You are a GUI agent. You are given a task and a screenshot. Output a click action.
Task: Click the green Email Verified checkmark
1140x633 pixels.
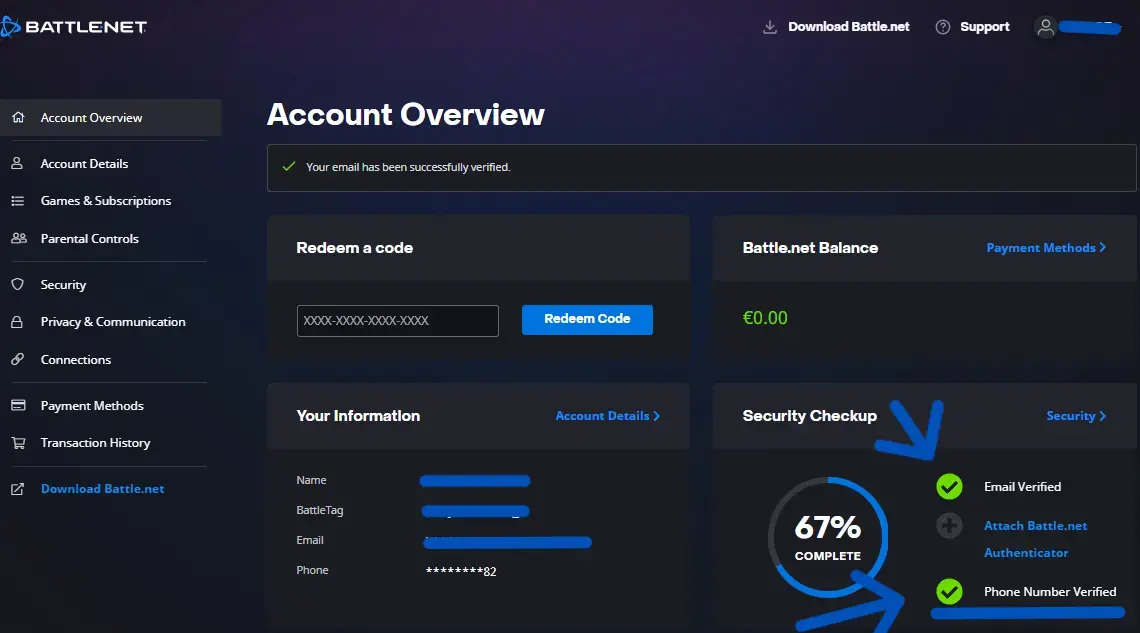coord(948,487)
